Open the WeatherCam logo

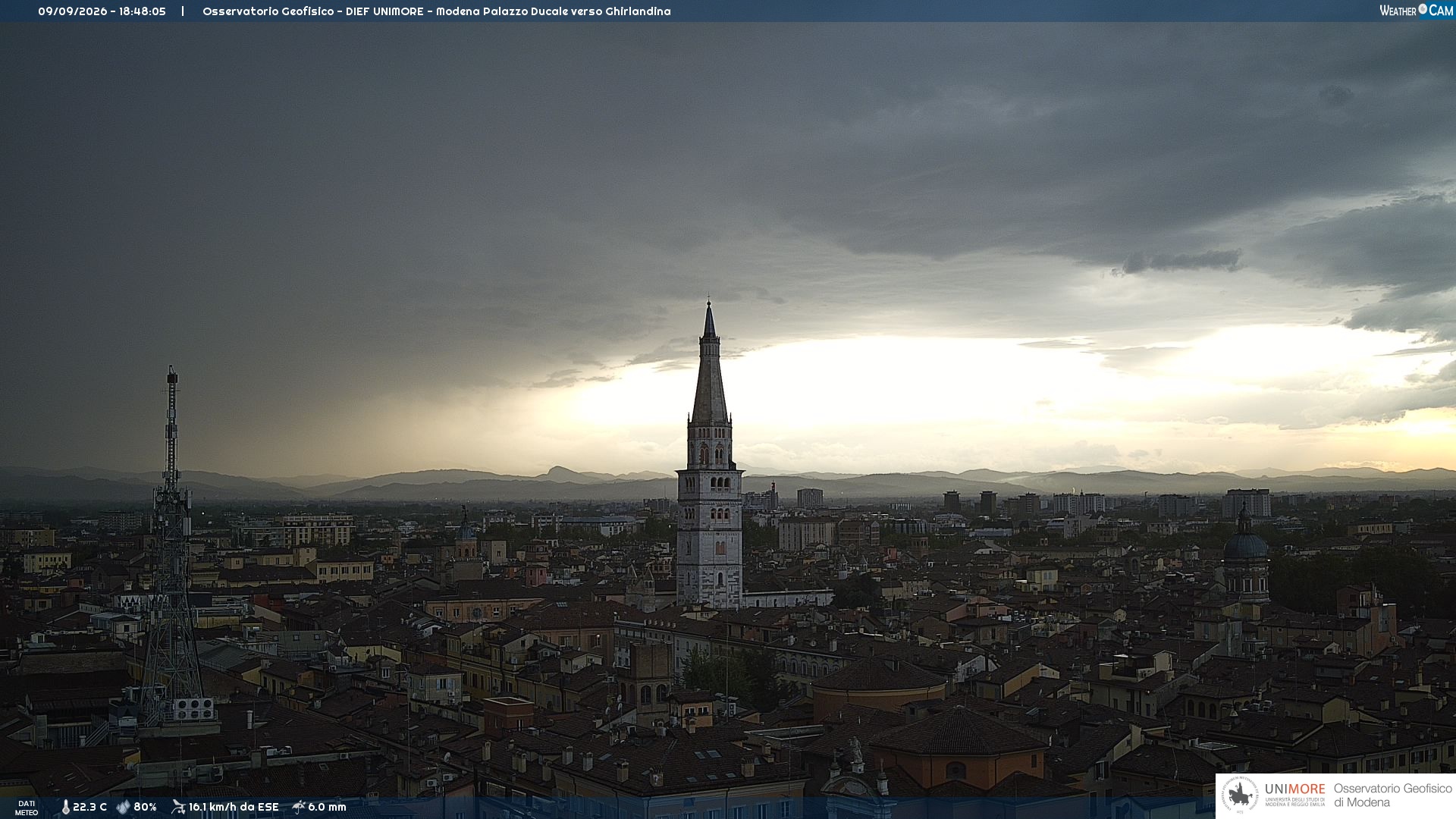coord(1416,11)
